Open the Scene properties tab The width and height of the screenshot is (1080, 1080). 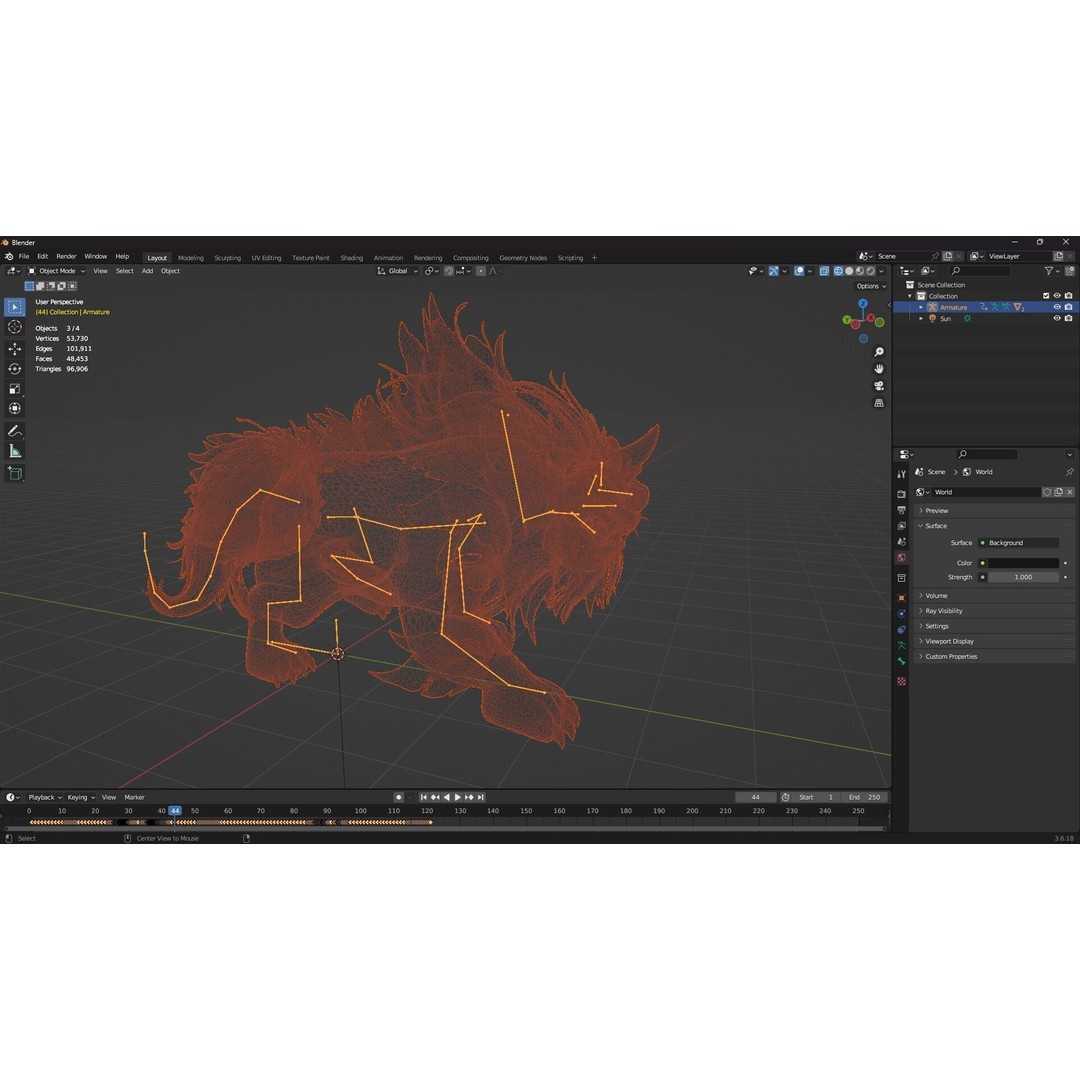901,541
